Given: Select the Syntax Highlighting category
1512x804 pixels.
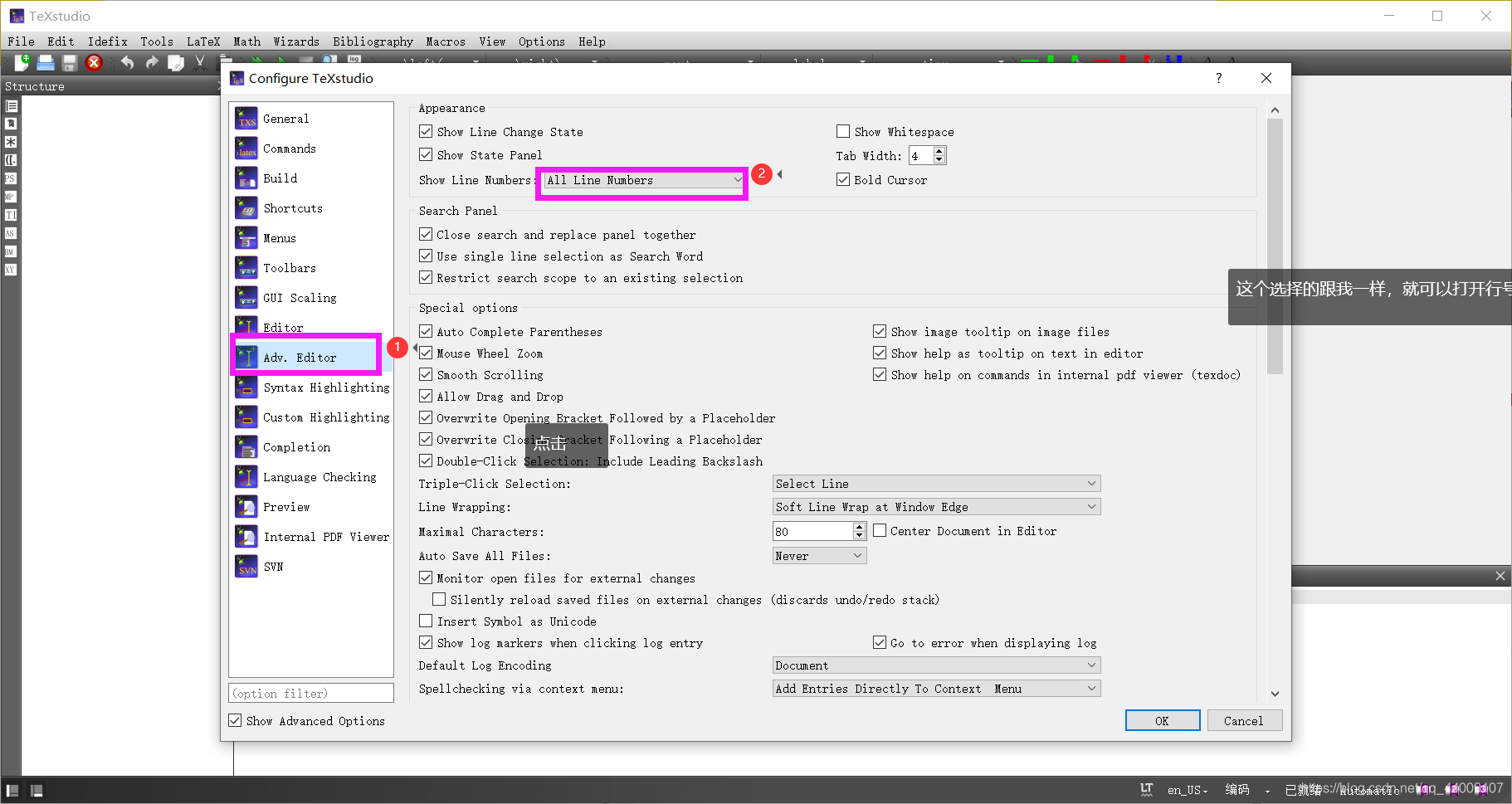Looking at the screenshot, I should tap(311, 387).
